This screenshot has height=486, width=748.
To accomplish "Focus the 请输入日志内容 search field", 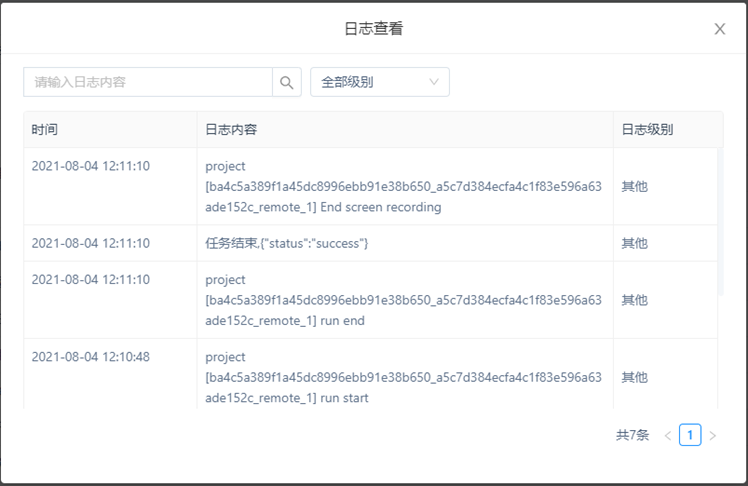I will 148,82.
